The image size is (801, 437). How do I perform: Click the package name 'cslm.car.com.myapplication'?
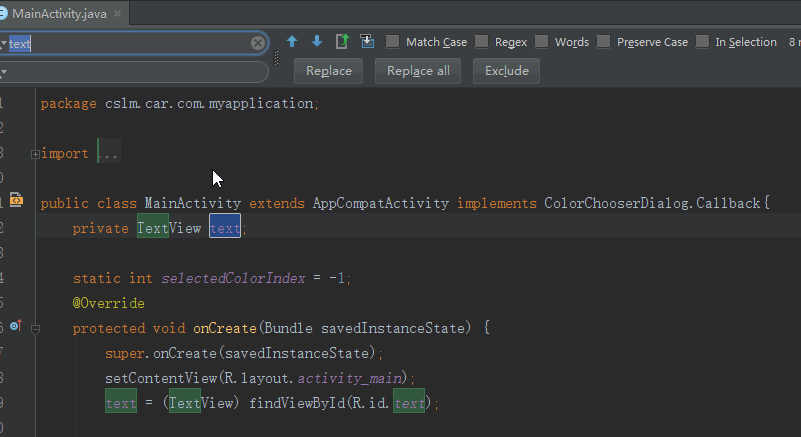pos(209,103)
